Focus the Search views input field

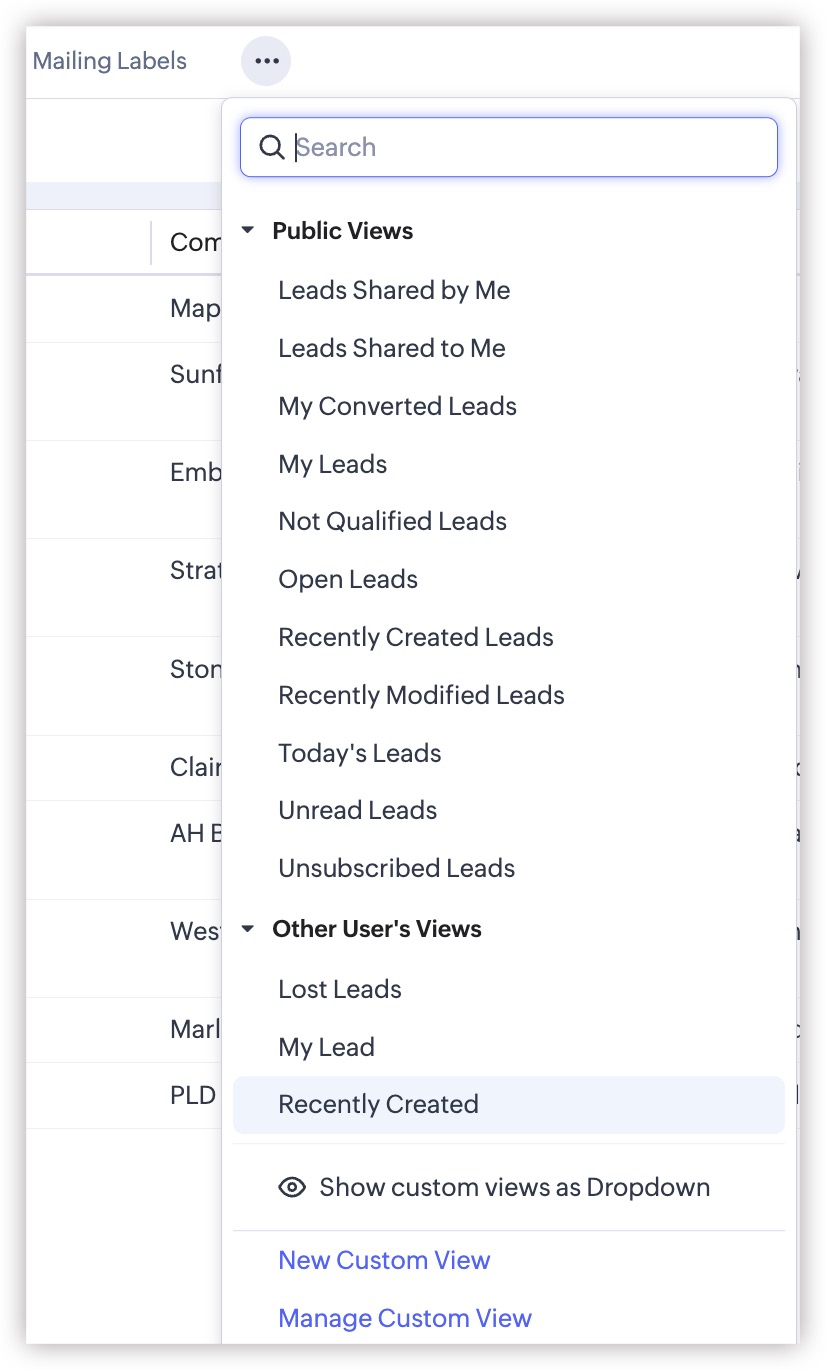(x=530, y=148)
